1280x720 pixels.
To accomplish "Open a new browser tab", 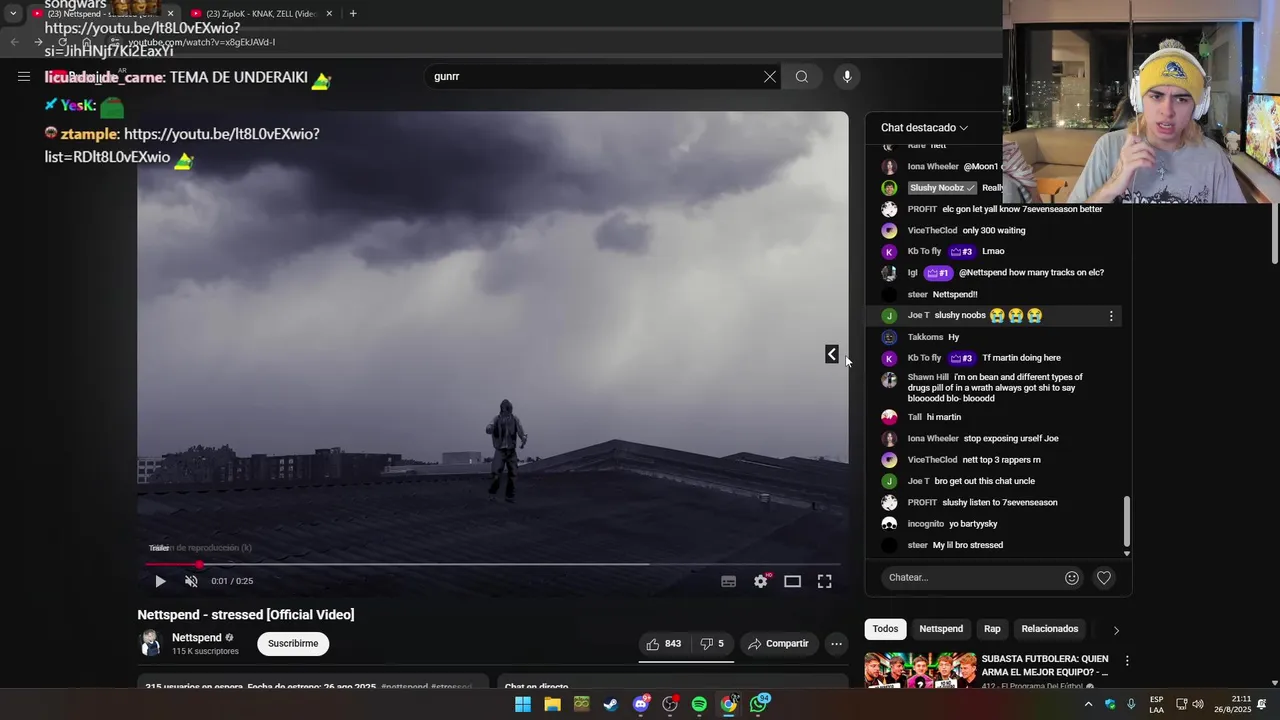I will pyautogui.click(x=353, y=13).
